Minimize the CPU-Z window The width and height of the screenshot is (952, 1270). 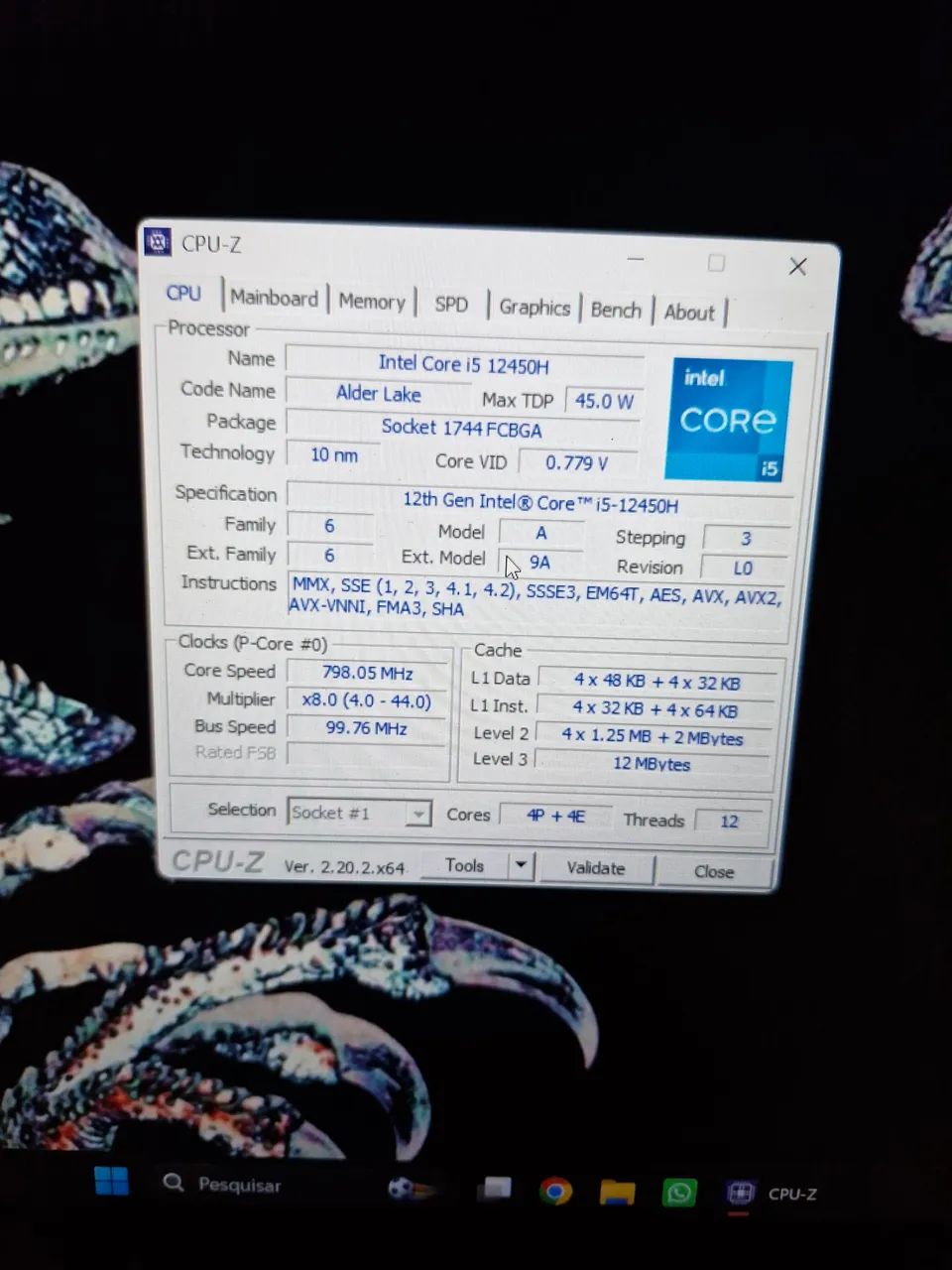click(636, 260)
